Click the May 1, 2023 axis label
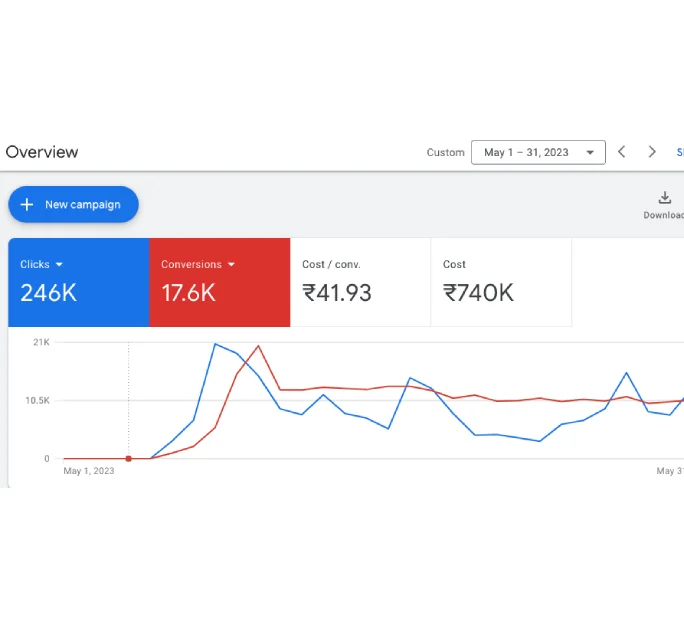Screen dimensions: 684x625 pyautogui.click(x=89, y=471)
